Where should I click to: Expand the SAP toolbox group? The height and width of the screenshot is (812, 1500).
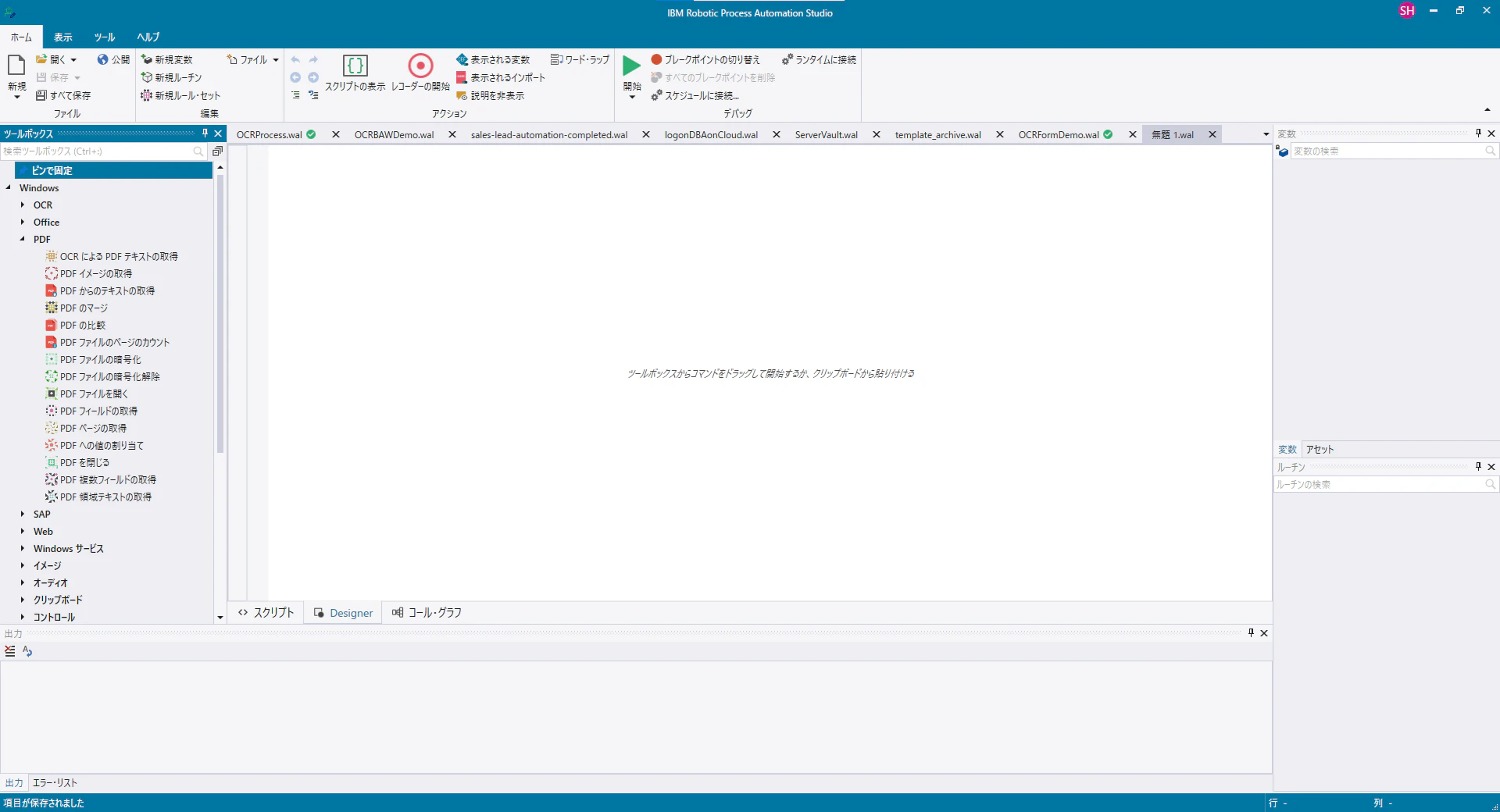(x=23, y=514)
